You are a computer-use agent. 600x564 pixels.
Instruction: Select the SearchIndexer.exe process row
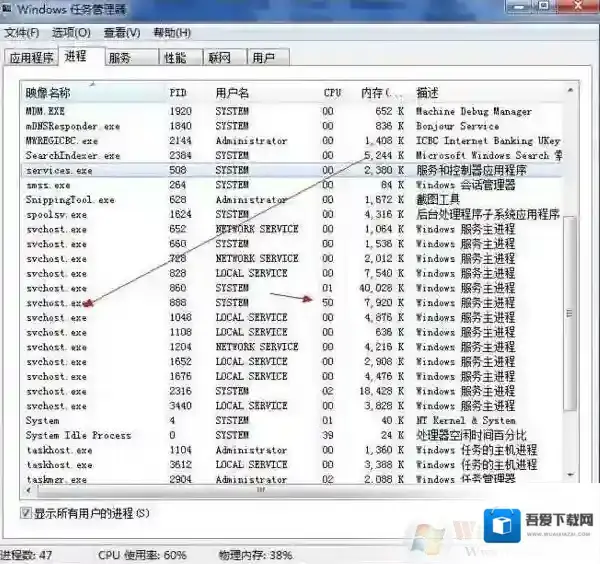point(292,155)
